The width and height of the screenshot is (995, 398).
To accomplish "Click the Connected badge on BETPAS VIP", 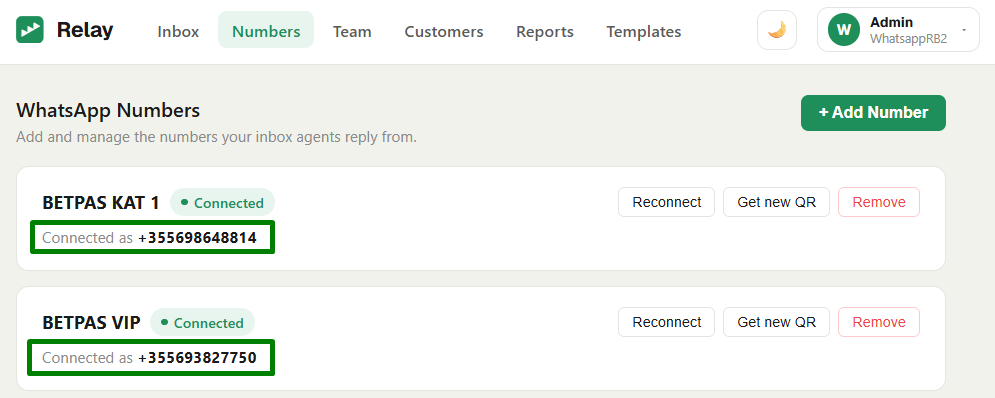I will pos(202,322).
